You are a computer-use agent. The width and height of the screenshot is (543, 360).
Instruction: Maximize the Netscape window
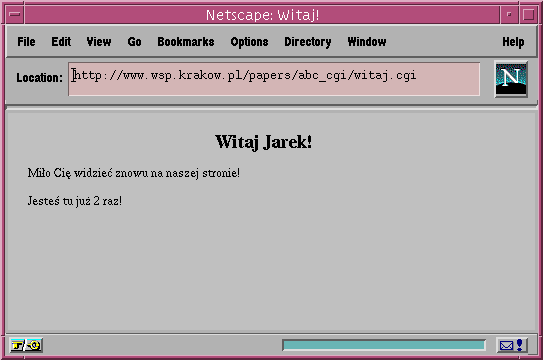(528, 15)
